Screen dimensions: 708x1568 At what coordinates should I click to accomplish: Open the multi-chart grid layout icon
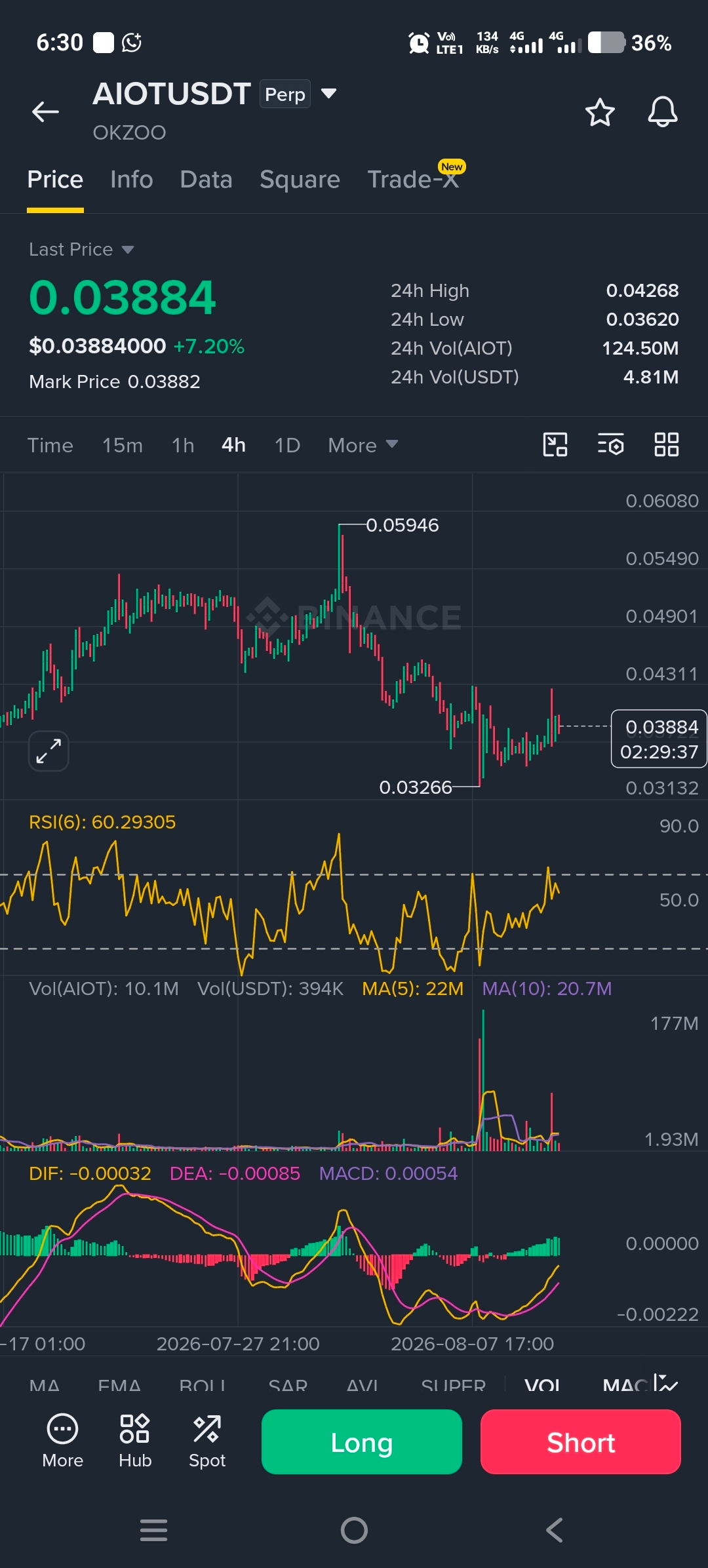click(x=666, y=444)
